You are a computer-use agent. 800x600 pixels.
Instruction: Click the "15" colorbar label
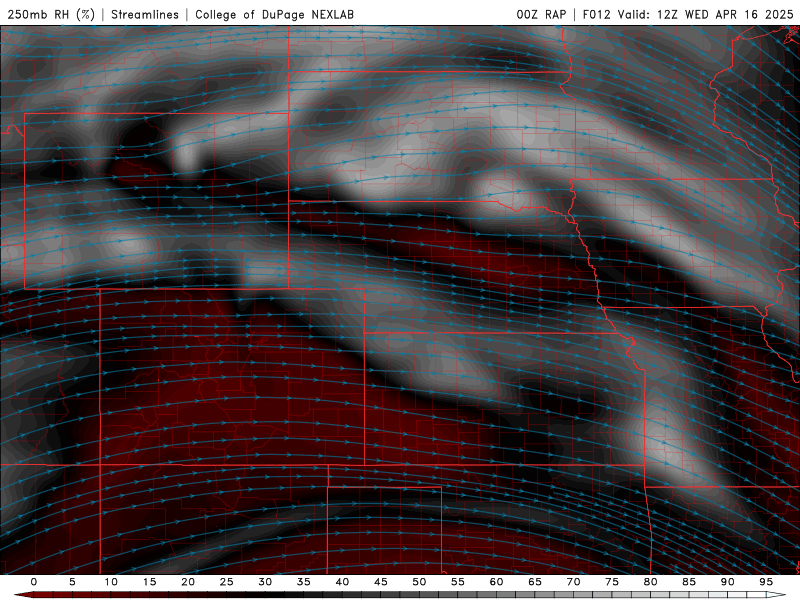coord(149,582)
